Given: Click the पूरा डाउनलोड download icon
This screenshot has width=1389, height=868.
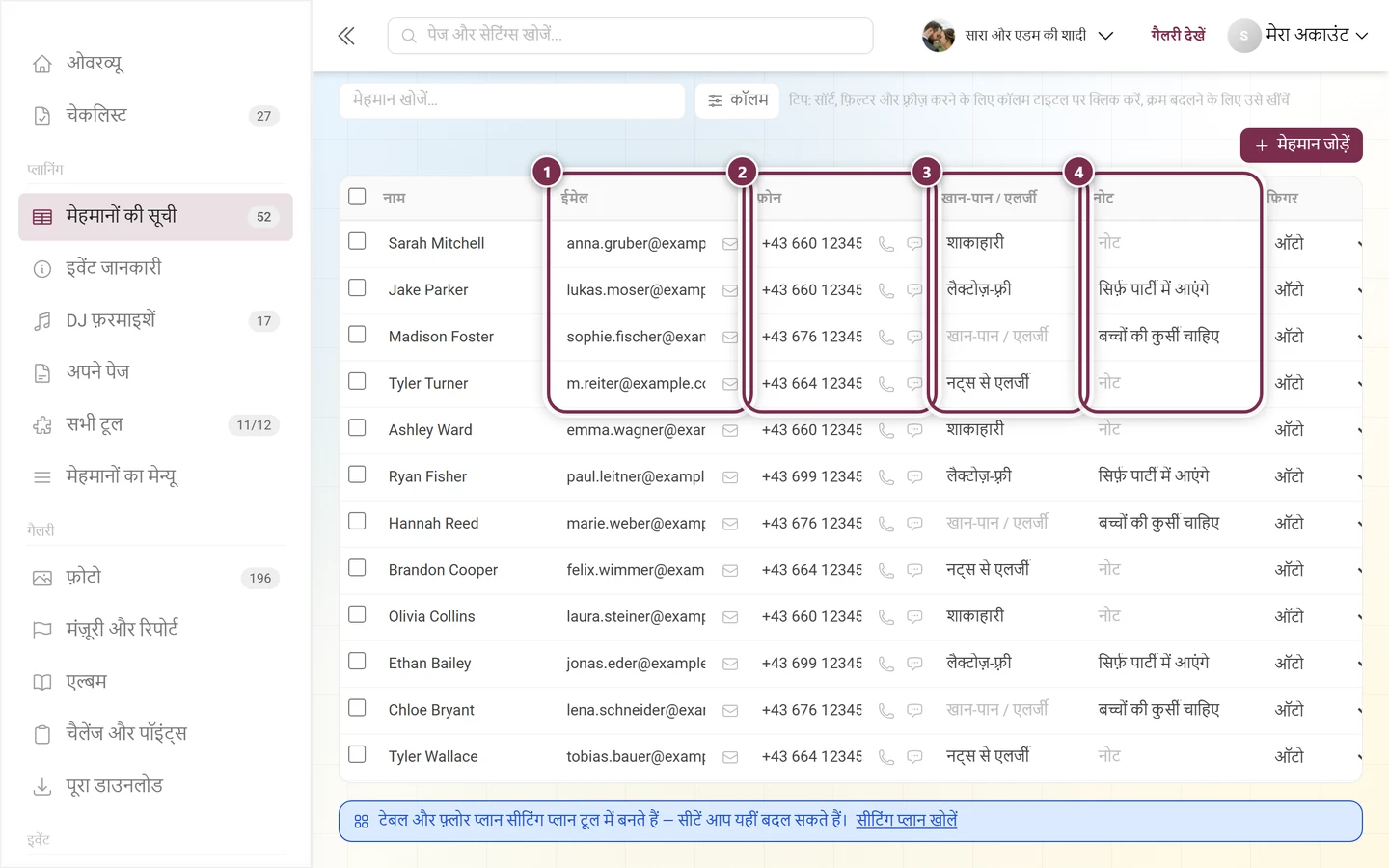Looking at the screenshot, I should (42, 787).
